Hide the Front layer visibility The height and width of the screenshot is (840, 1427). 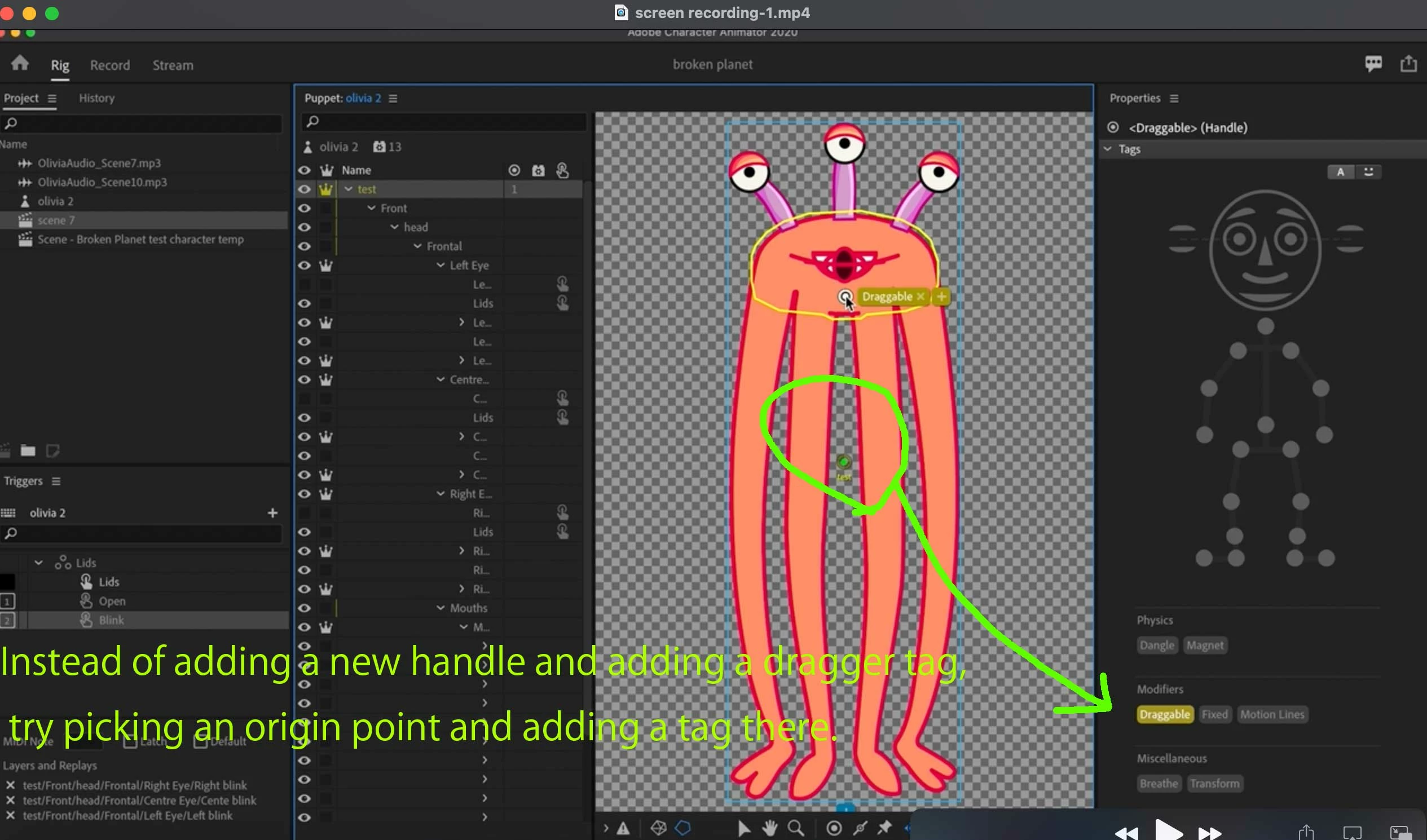click(304, 208)
